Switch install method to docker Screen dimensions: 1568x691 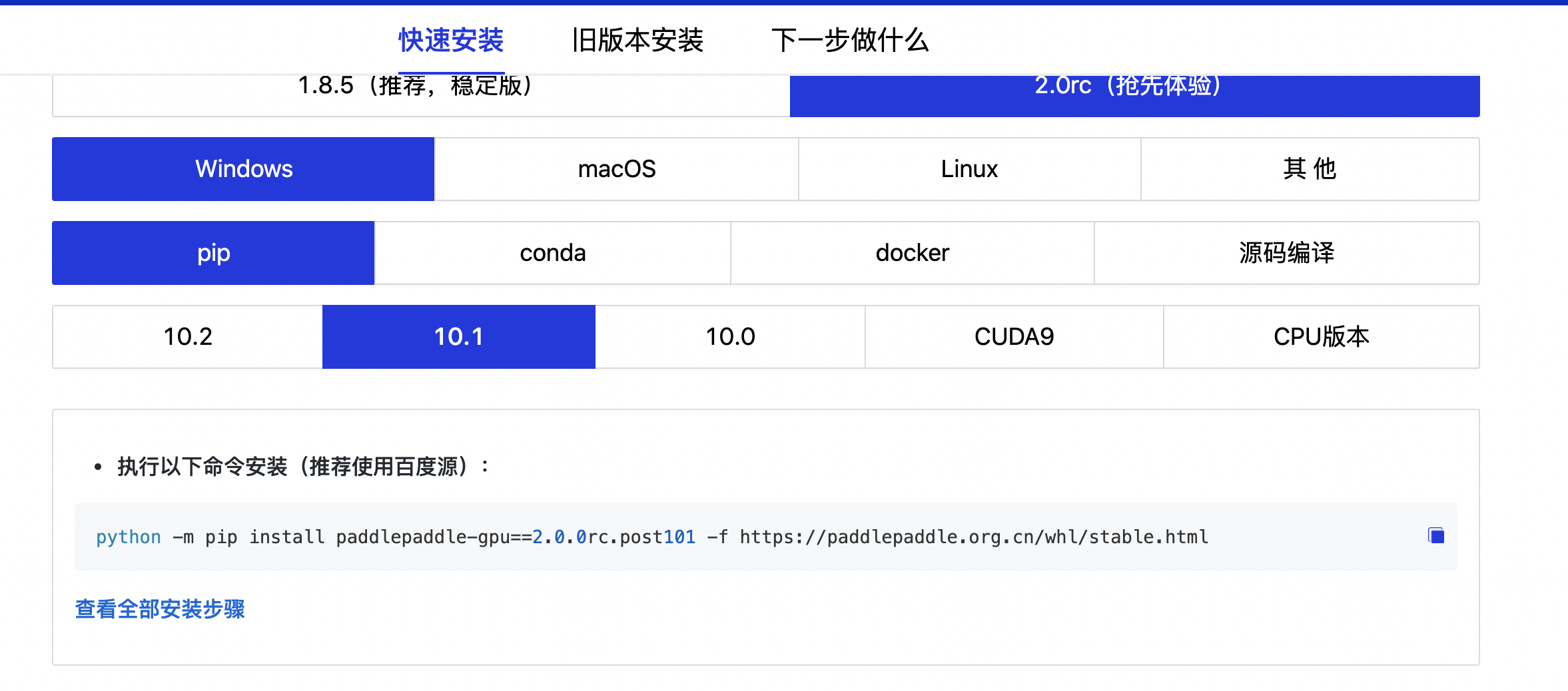[911, 252]
